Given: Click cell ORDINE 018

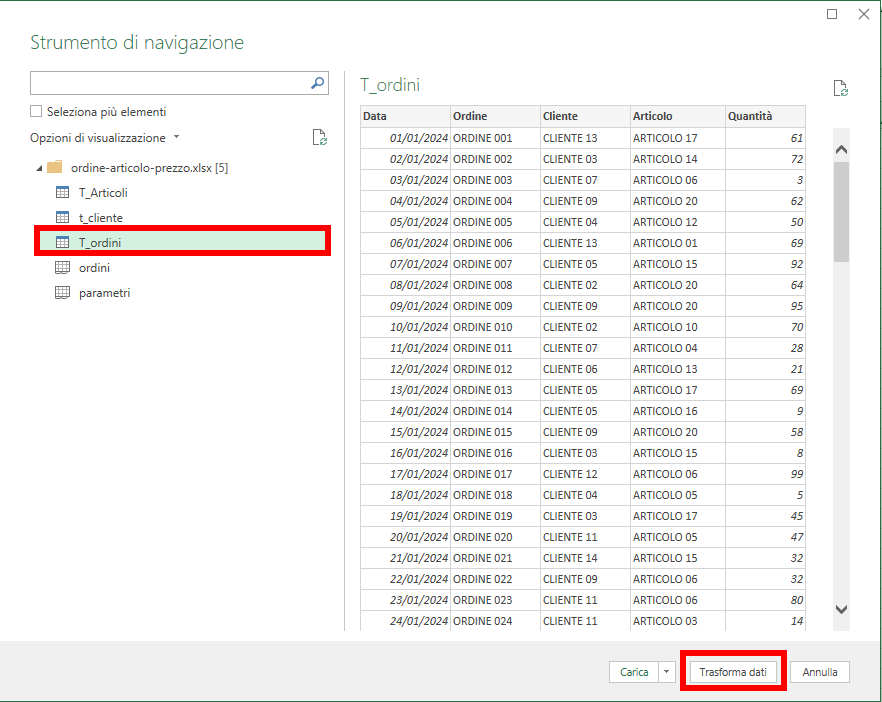Looking at the screenshot, I should click(x=495, y=495).
